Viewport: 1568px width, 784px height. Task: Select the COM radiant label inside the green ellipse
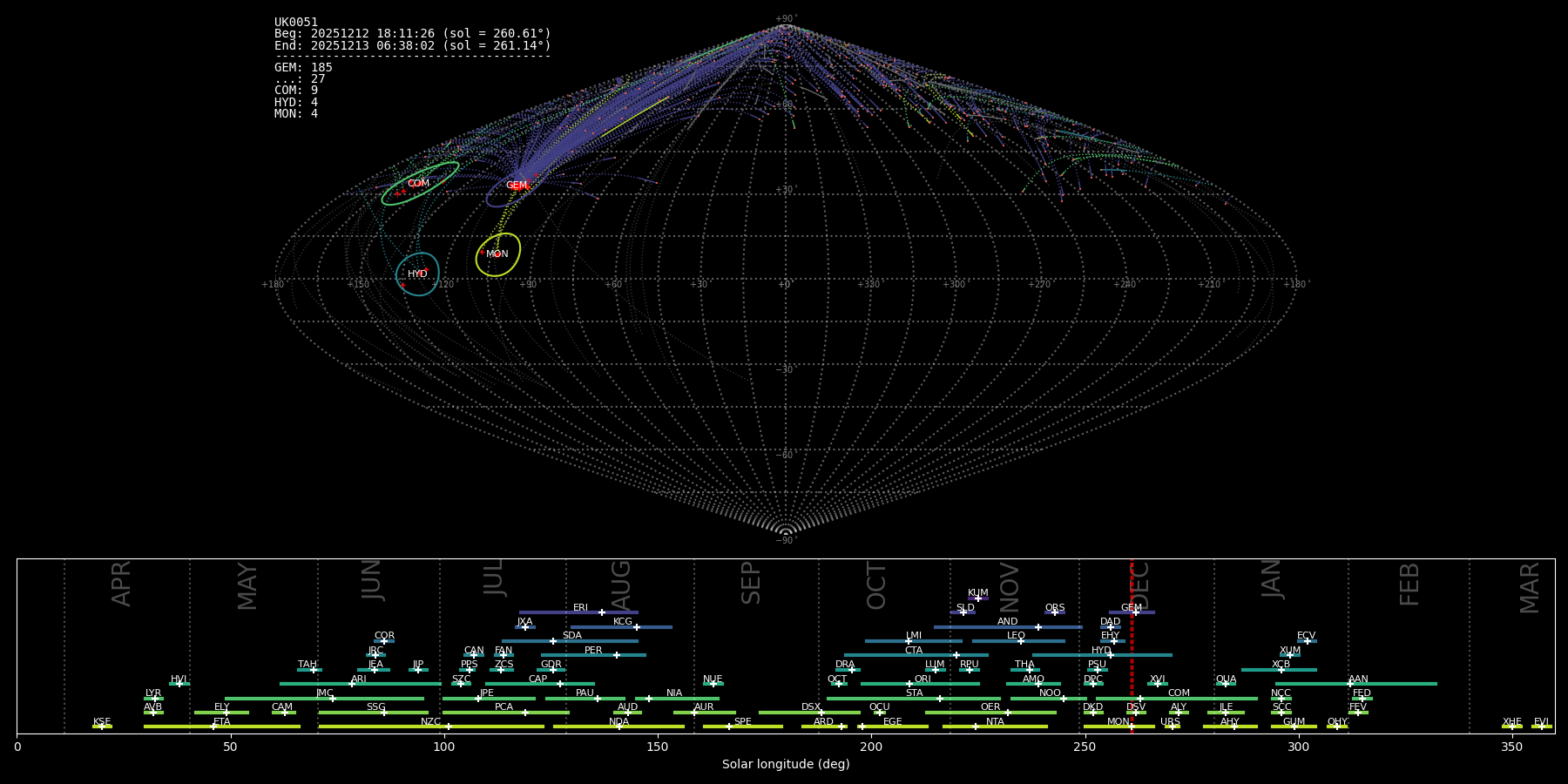[418, 184]
